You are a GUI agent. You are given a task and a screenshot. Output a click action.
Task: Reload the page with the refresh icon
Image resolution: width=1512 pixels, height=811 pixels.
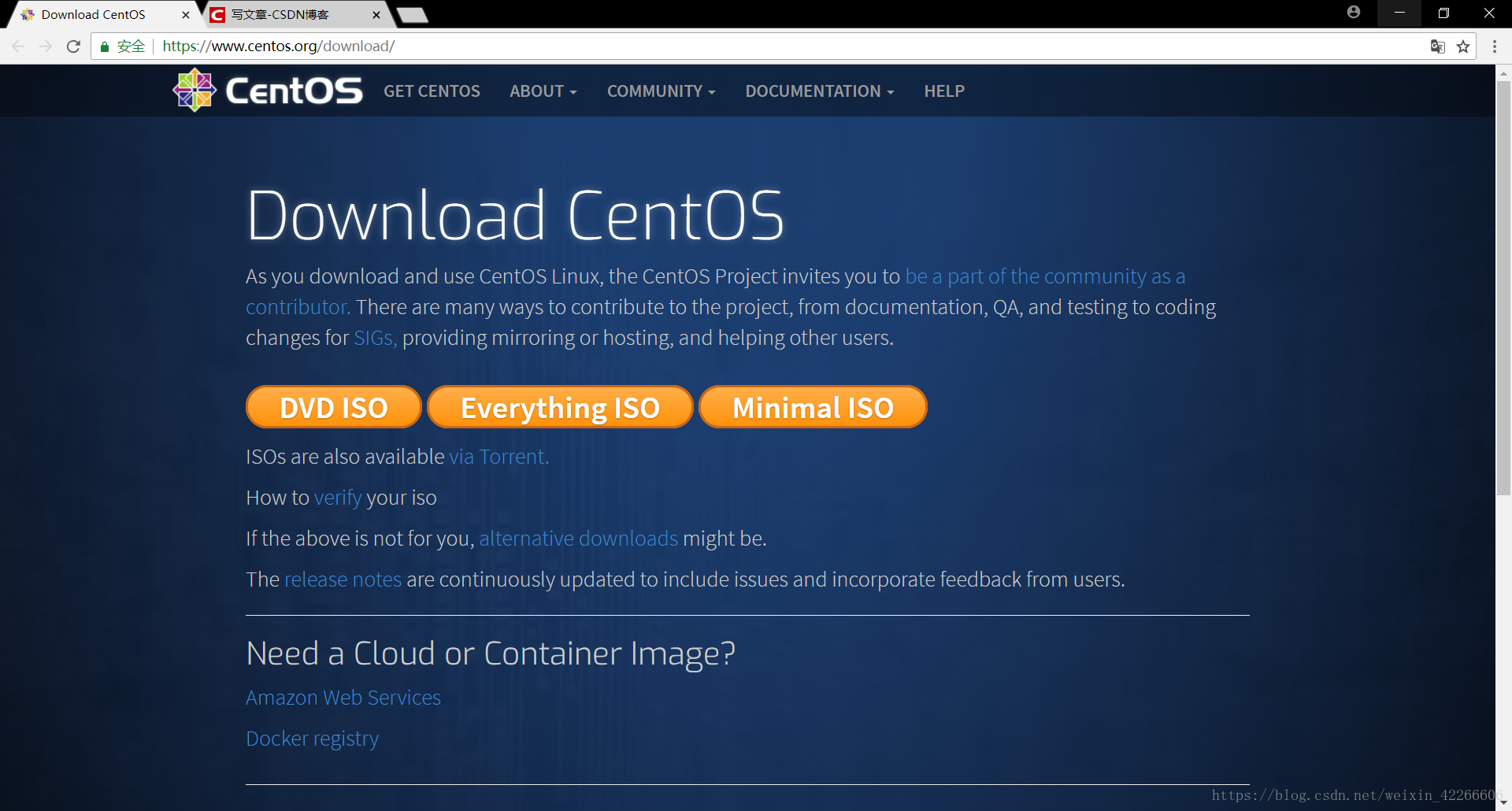(73, 46)
